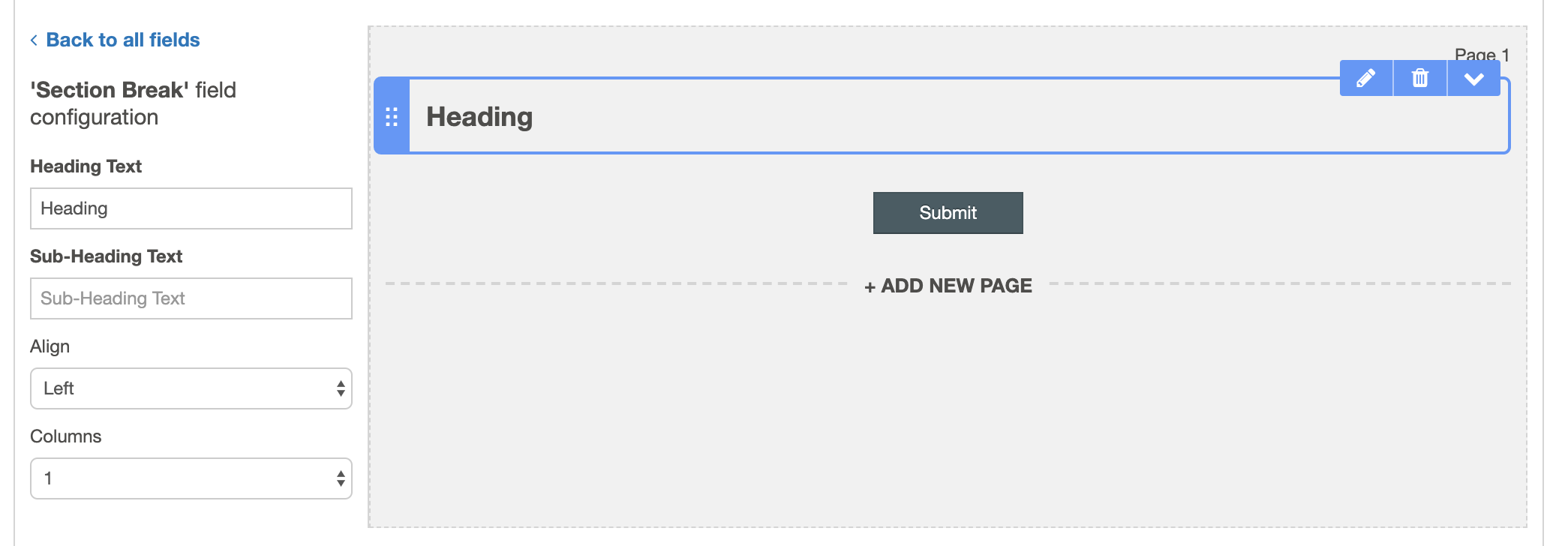Open the Columns dropdown showing 1
The width and height of the screenshot is (1568, 546).
tap(191, 478)
